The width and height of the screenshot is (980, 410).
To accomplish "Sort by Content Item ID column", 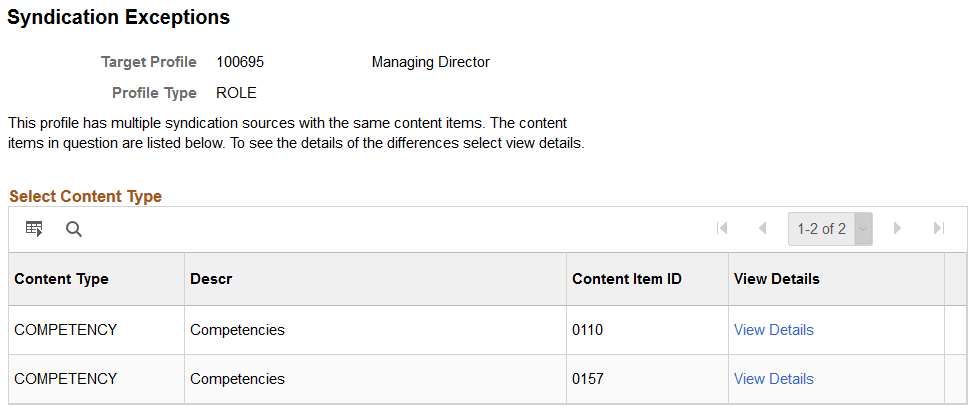I will [626, 279].
